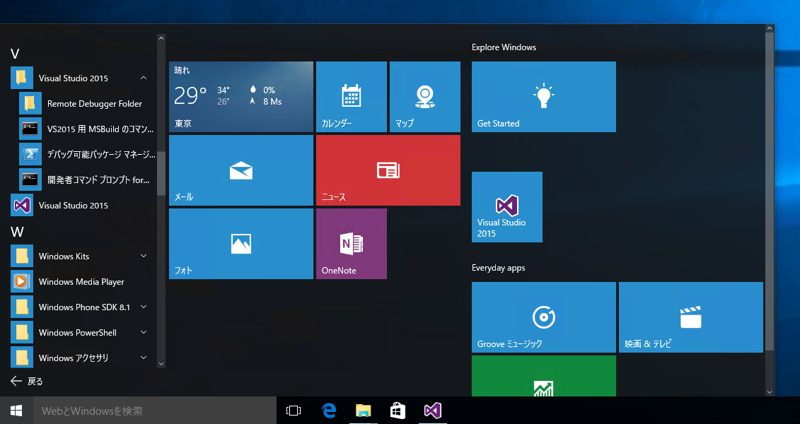
Task: Launch Microsoft Edge from the taskbar
Action: (x=329, y=411)
